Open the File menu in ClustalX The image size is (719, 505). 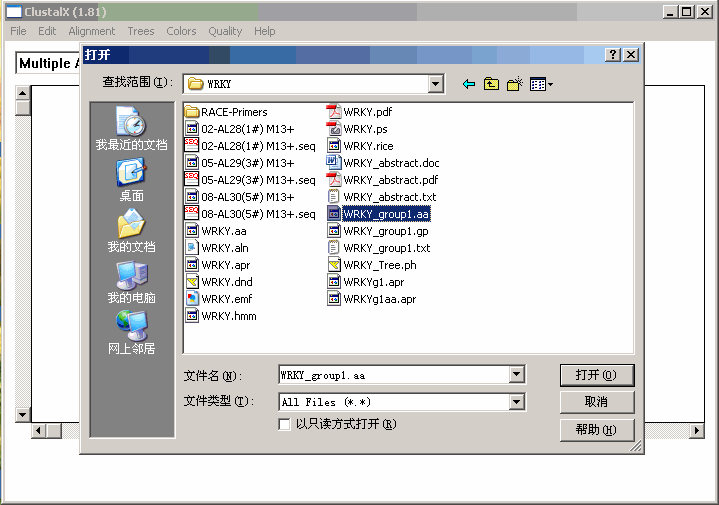(x=18, y=31)
